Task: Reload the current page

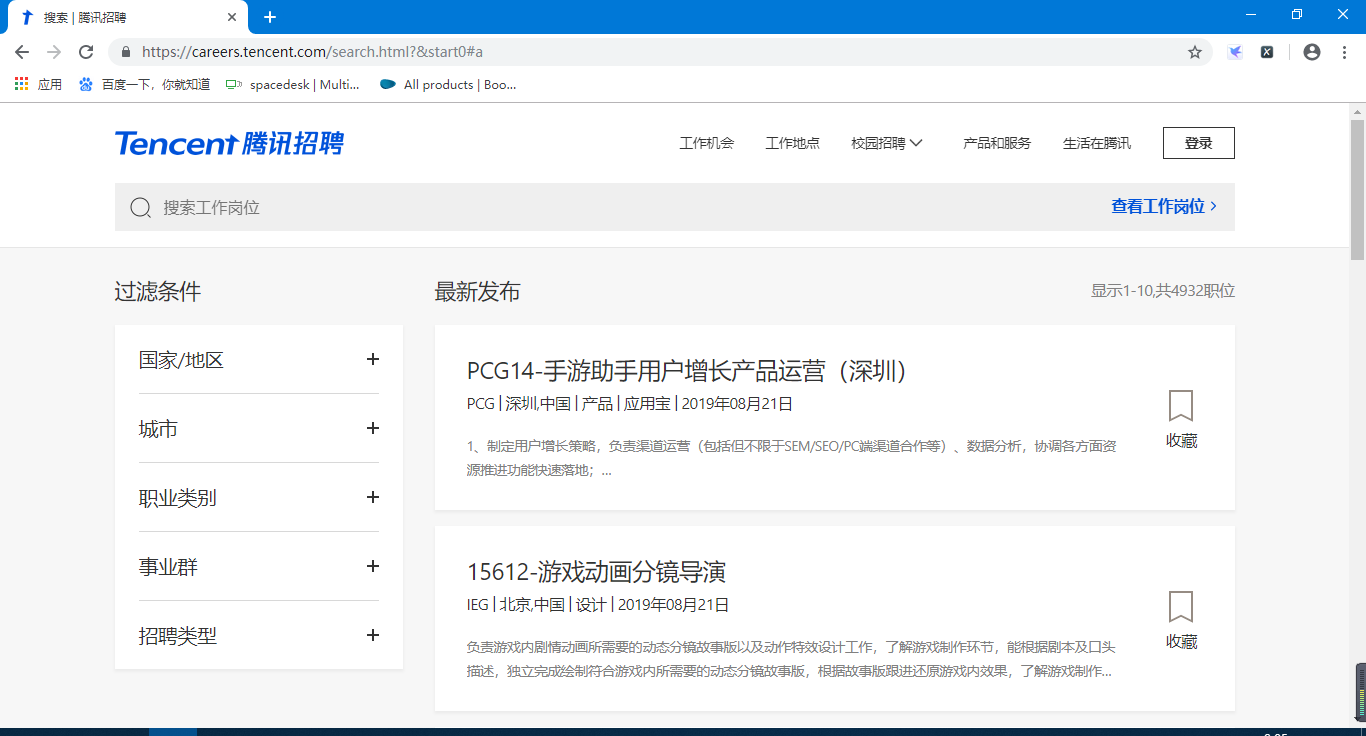Action: (86, 52)
